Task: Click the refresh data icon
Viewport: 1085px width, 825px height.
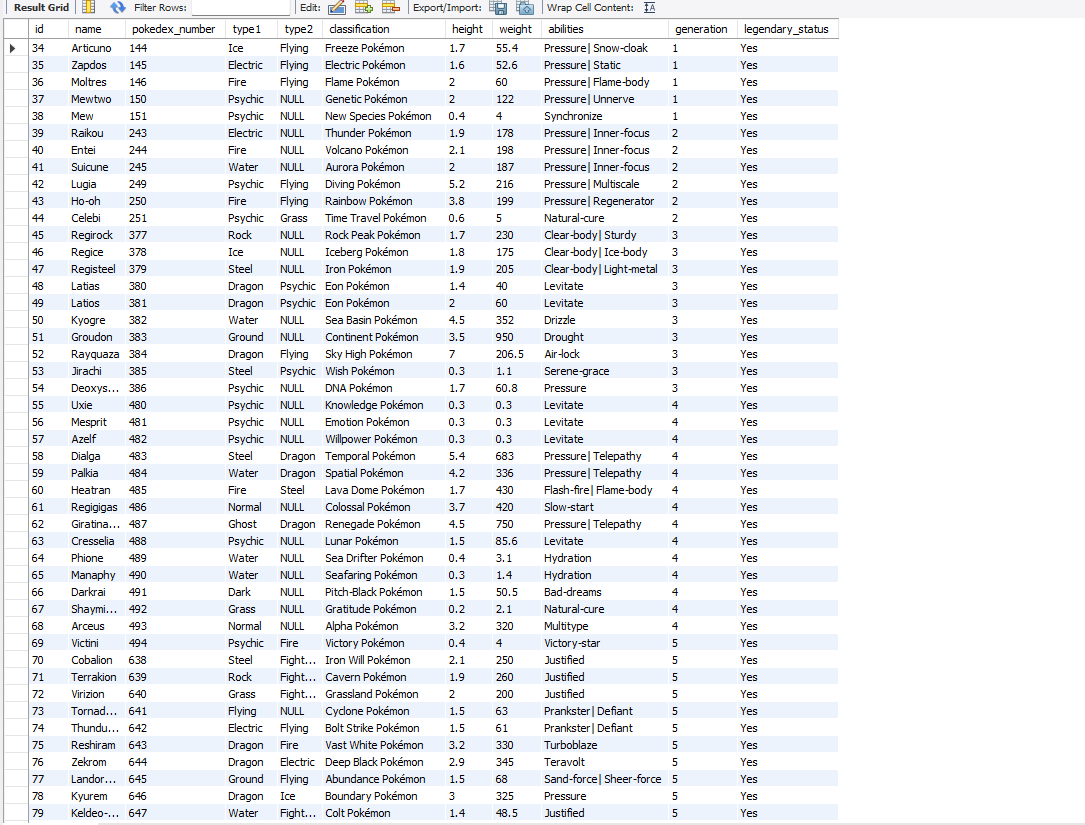Action: click(x=118, y=8)
